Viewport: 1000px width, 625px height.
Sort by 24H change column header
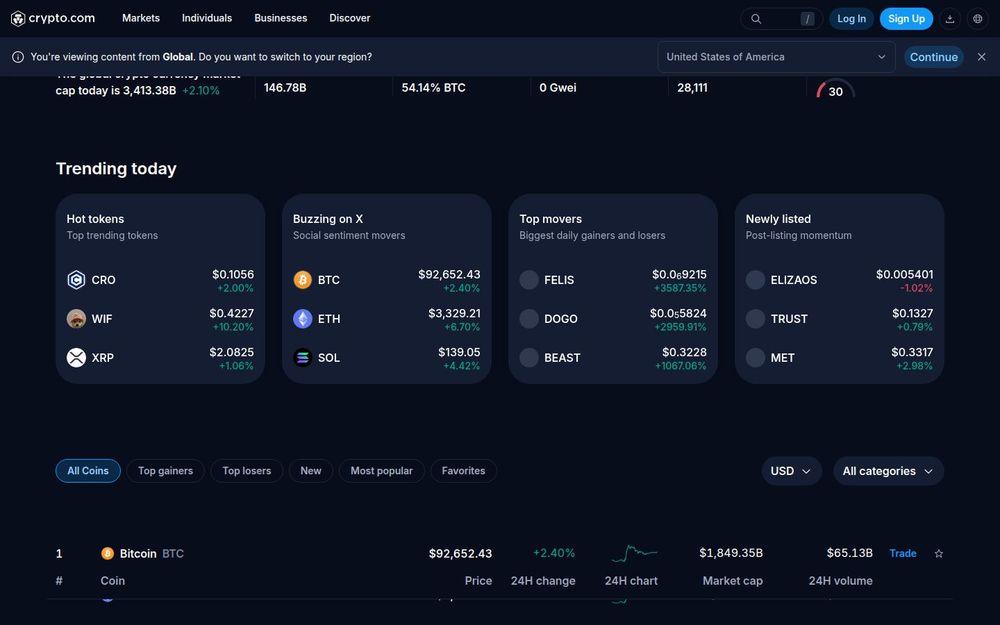pyautogui.click(x=543, y=581)
